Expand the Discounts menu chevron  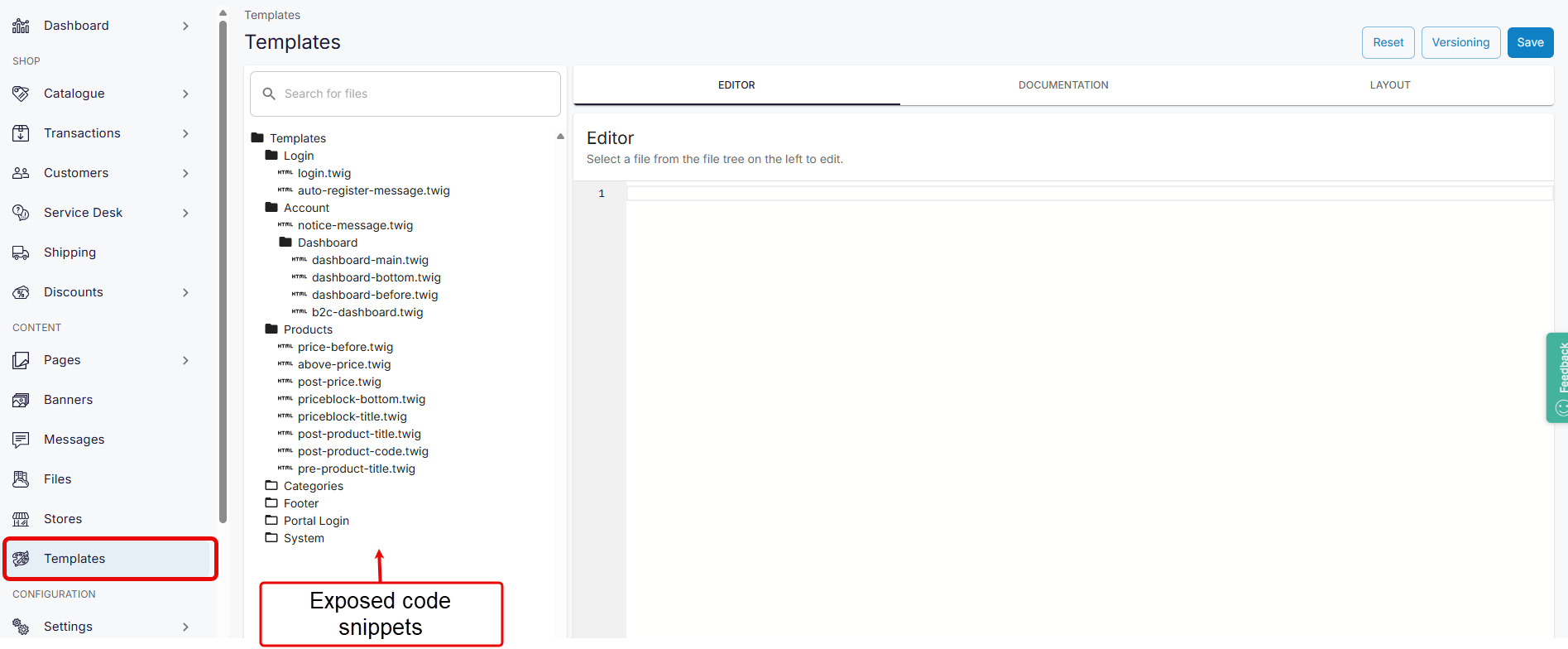[x=185, y=292]
